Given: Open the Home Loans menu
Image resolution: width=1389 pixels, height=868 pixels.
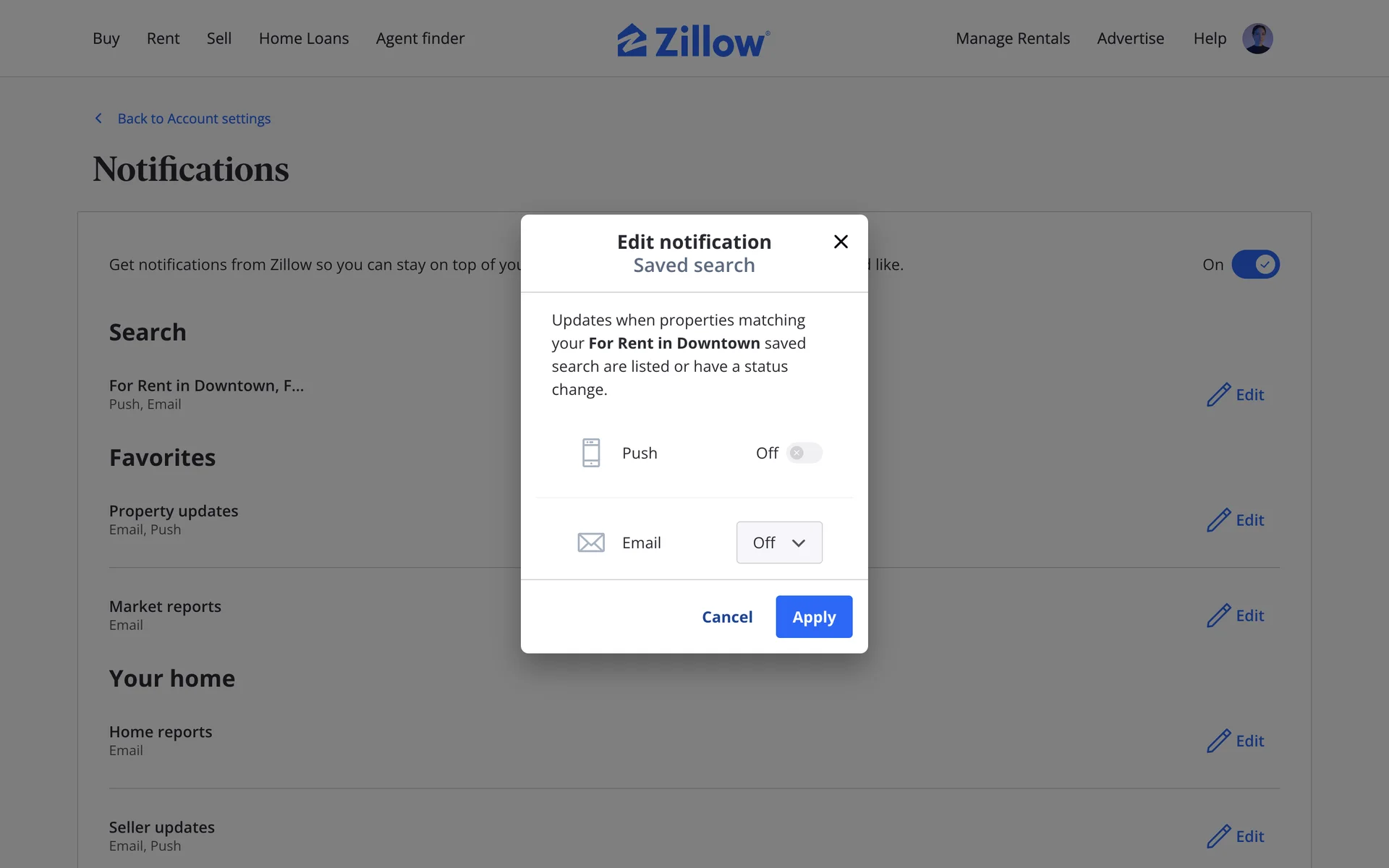Looking at the screenshot, I should [x=304, y=38].
